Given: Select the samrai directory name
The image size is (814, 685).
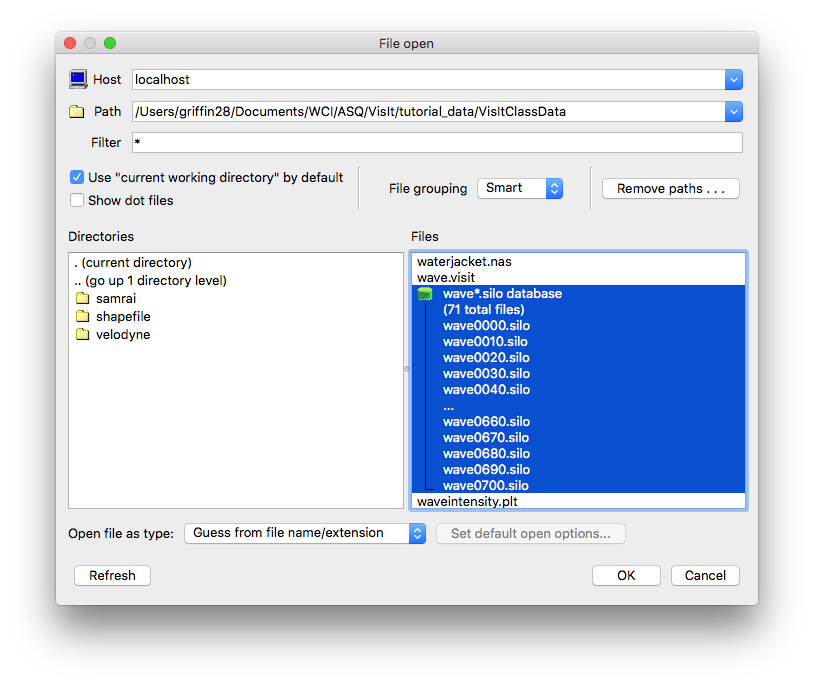Looking at the screenshot, I should pos(116,298).
